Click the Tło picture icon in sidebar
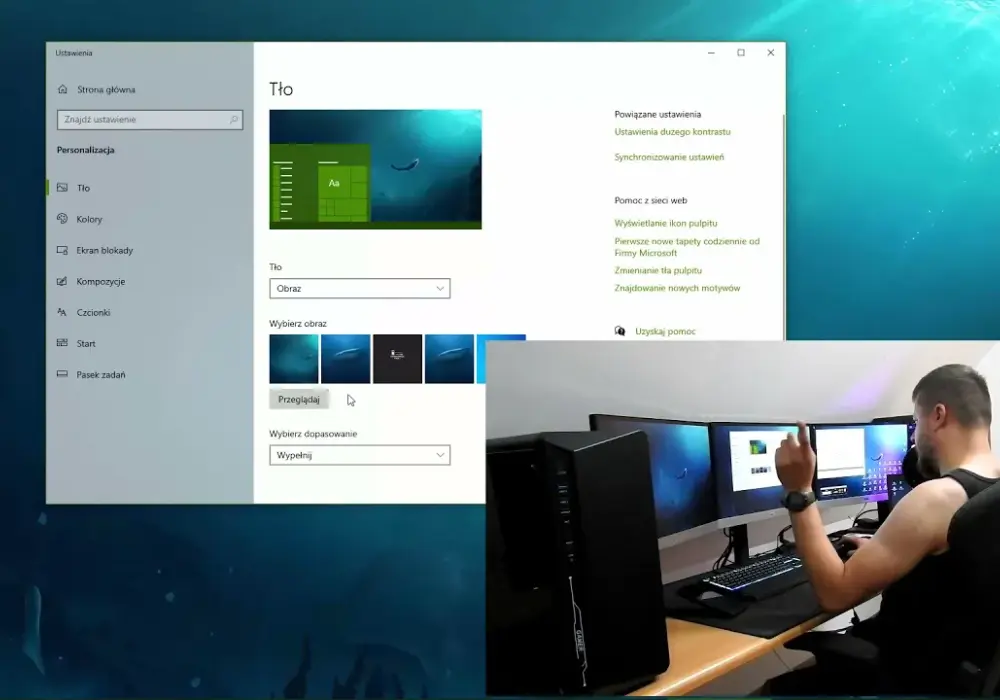1000x700 pixels. pyautogui.click(x=62, y=187)
